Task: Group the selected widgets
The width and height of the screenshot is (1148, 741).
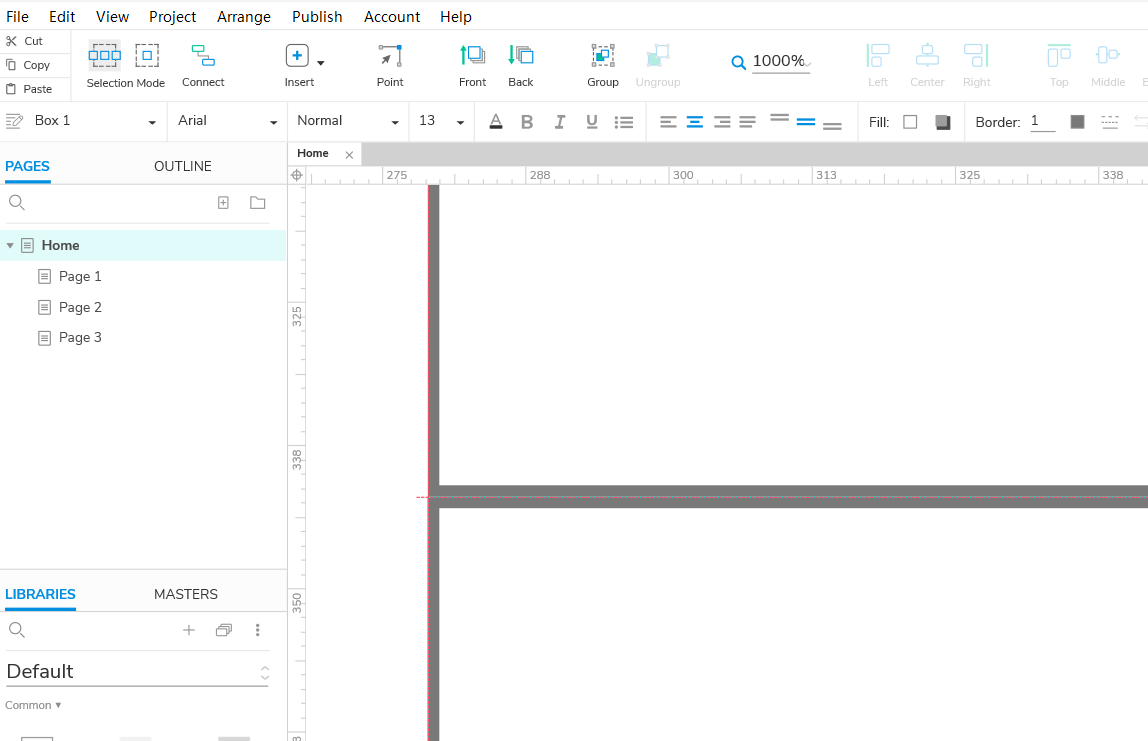Action: click(602, 56)
